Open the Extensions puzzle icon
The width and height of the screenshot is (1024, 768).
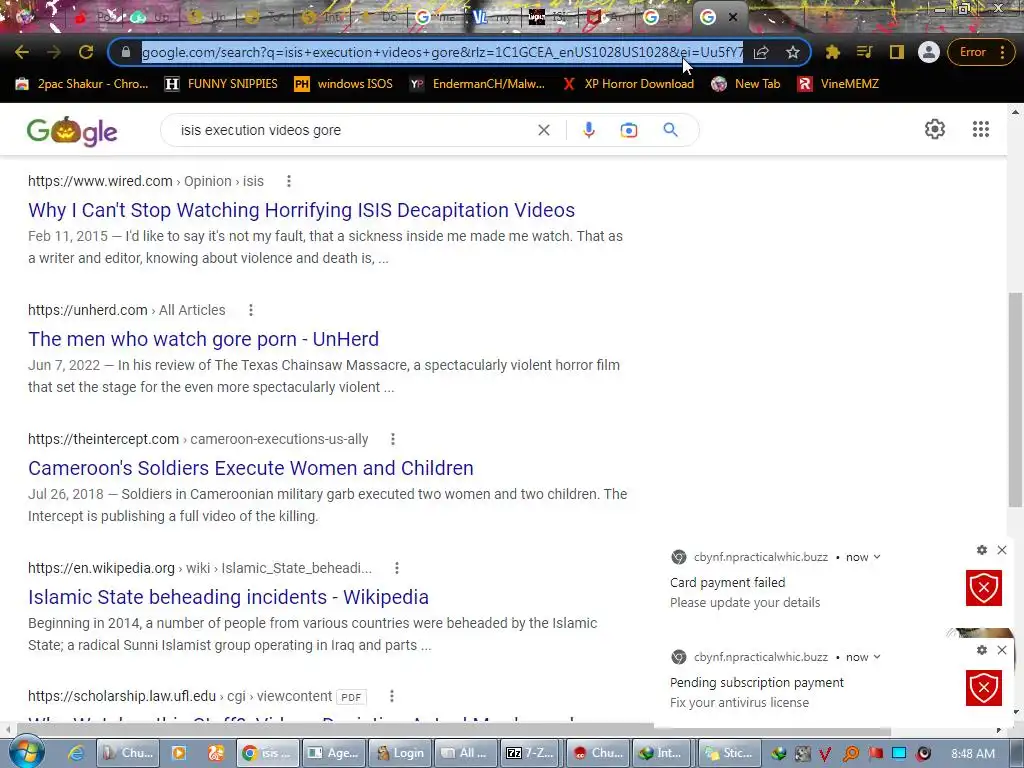pyautogui.click(x=832, y=52)
